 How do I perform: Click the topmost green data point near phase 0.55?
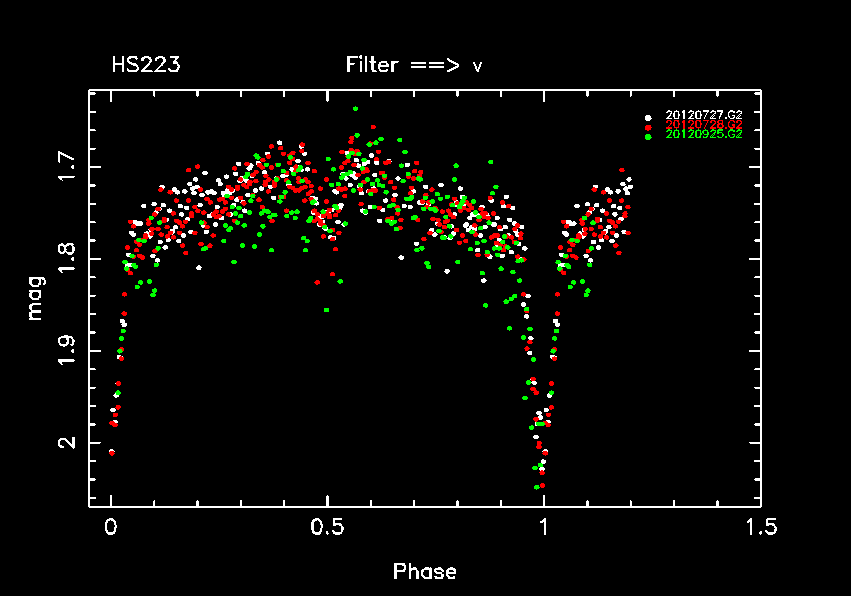click(355, 109)
